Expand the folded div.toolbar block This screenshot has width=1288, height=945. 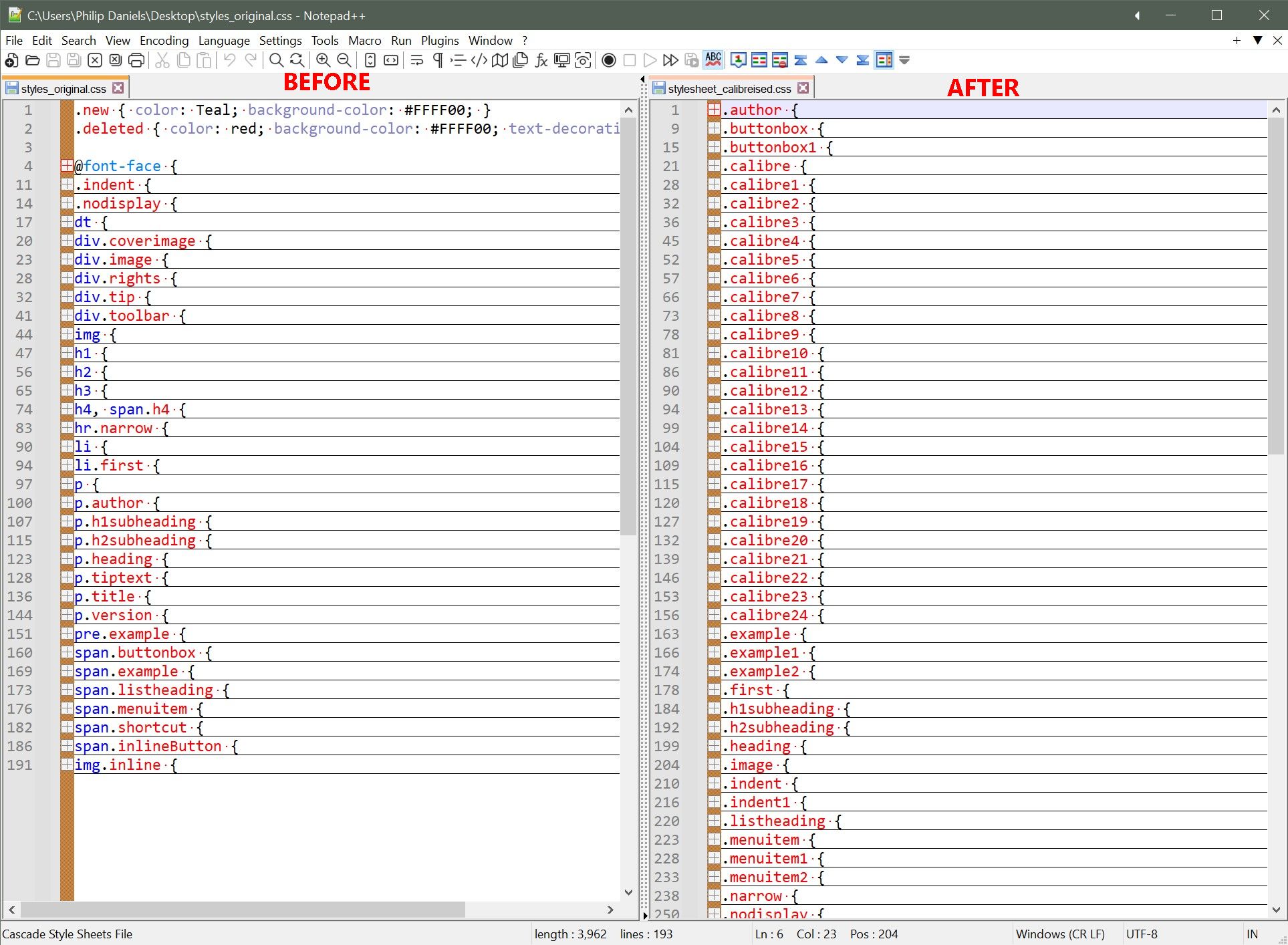point(66,316)
